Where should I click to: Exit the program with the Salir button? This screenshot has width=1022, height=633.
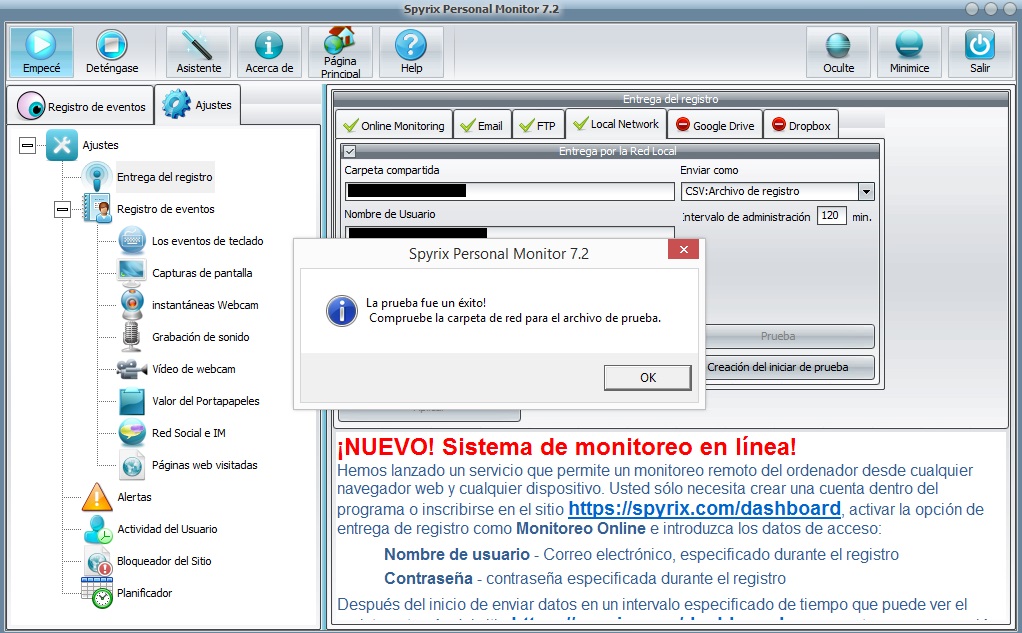coord(980,52)
